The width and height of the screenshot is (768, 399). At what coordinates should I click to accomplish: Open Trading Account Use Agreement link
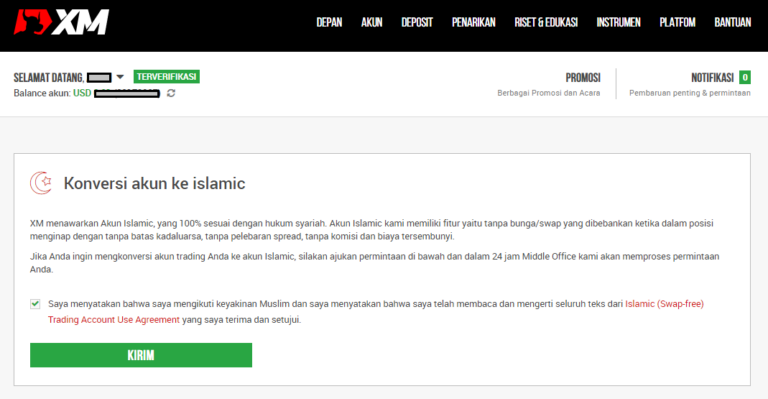pyautogui.click(x=114, y=320)
